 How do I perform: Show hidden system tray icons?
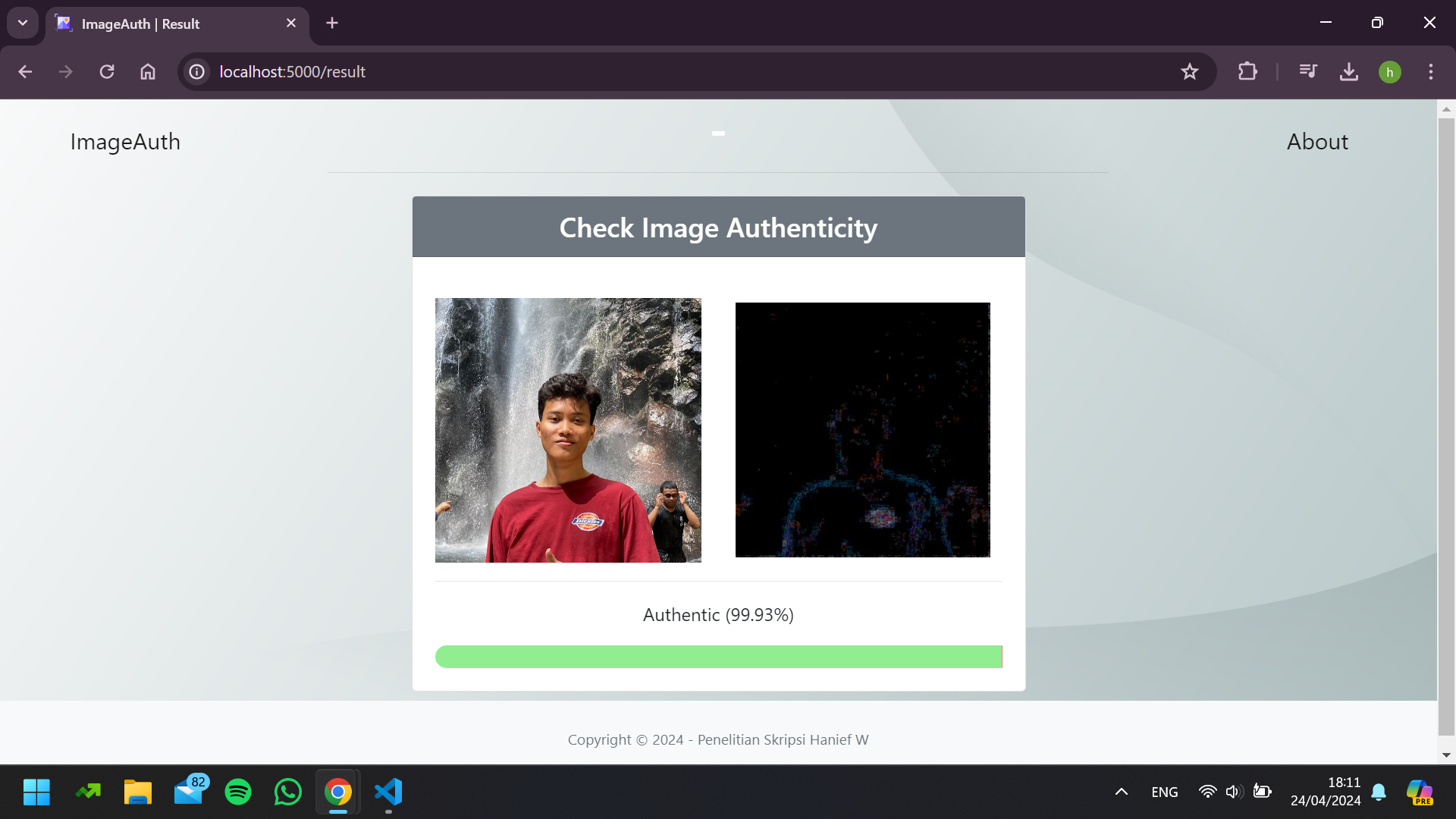(x=1121, y=792)
